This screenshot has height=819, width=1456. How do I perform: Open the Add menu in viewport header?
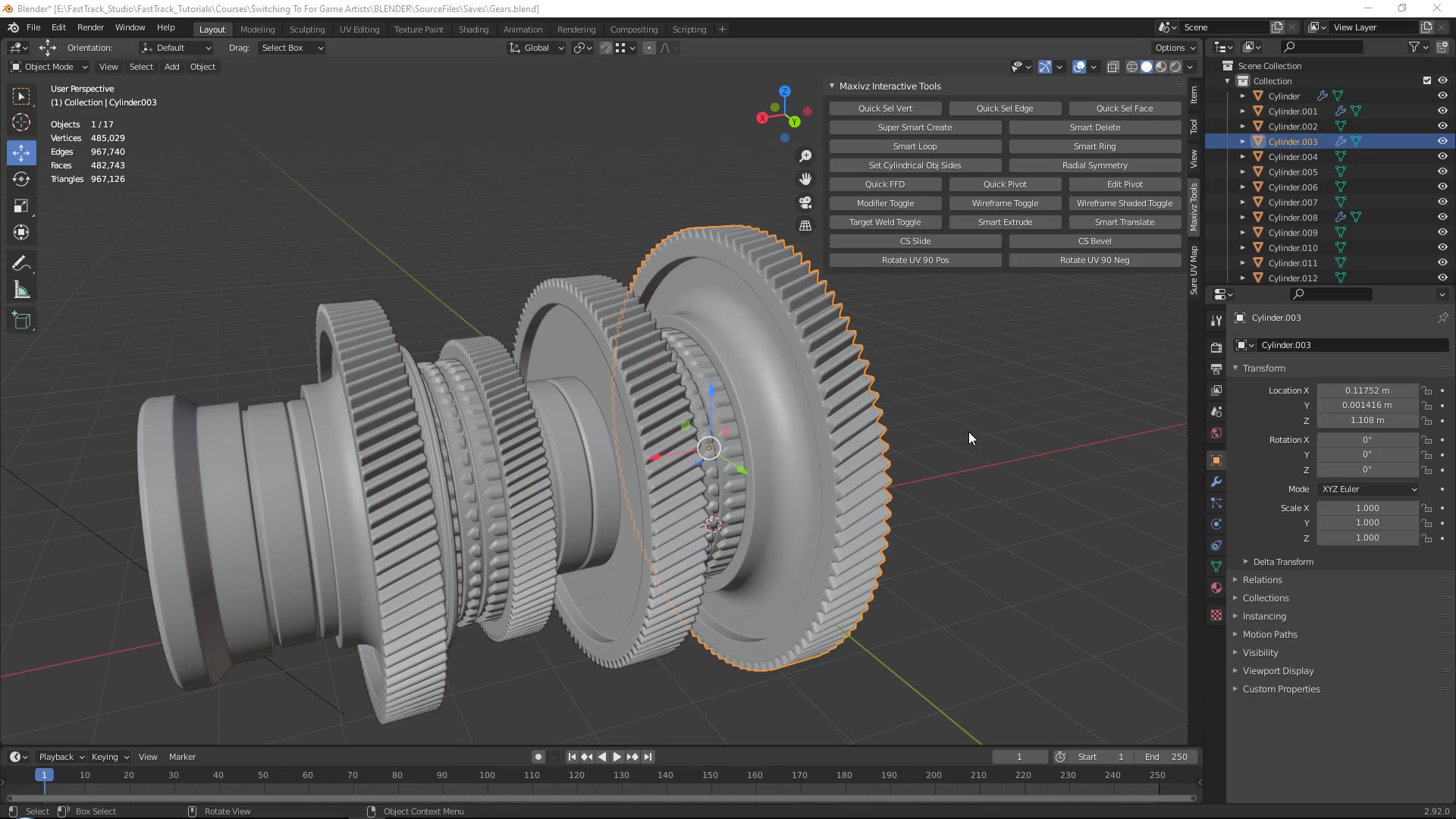point(172,67)
